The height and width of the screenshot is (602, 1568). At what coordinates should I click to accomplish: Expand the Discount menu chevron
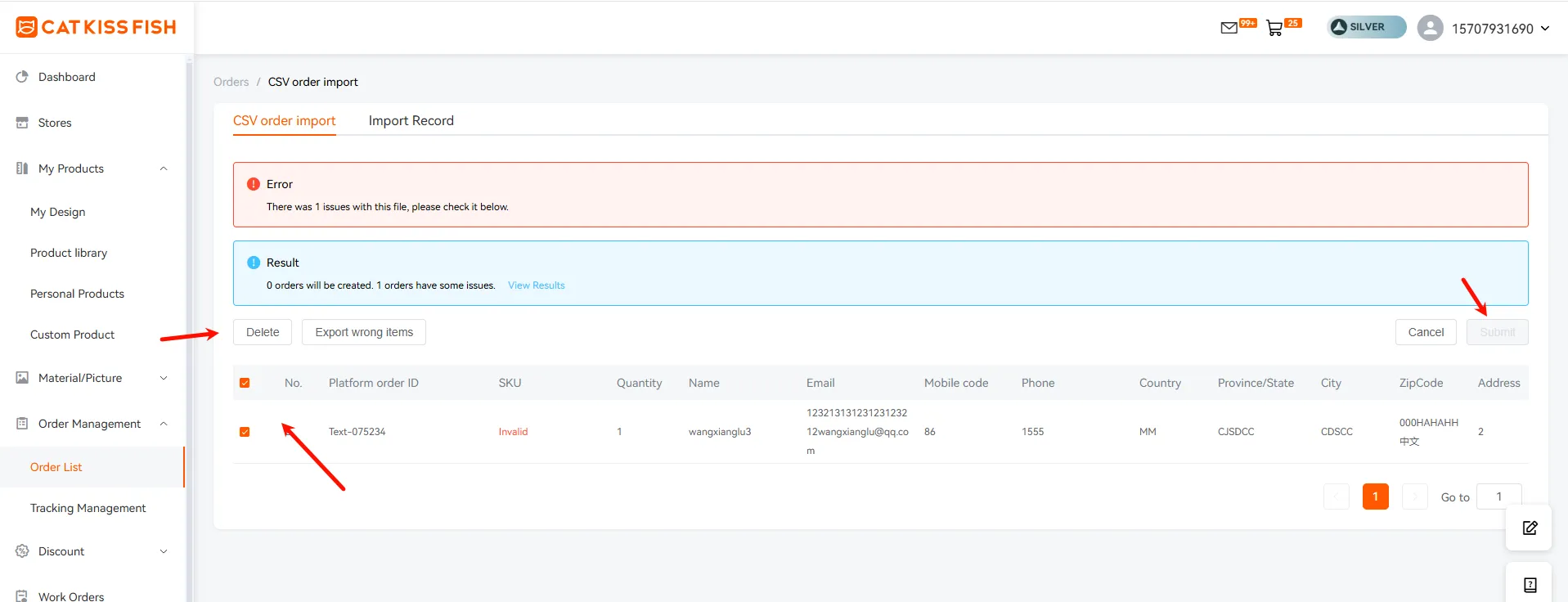(x=164, y=551)
